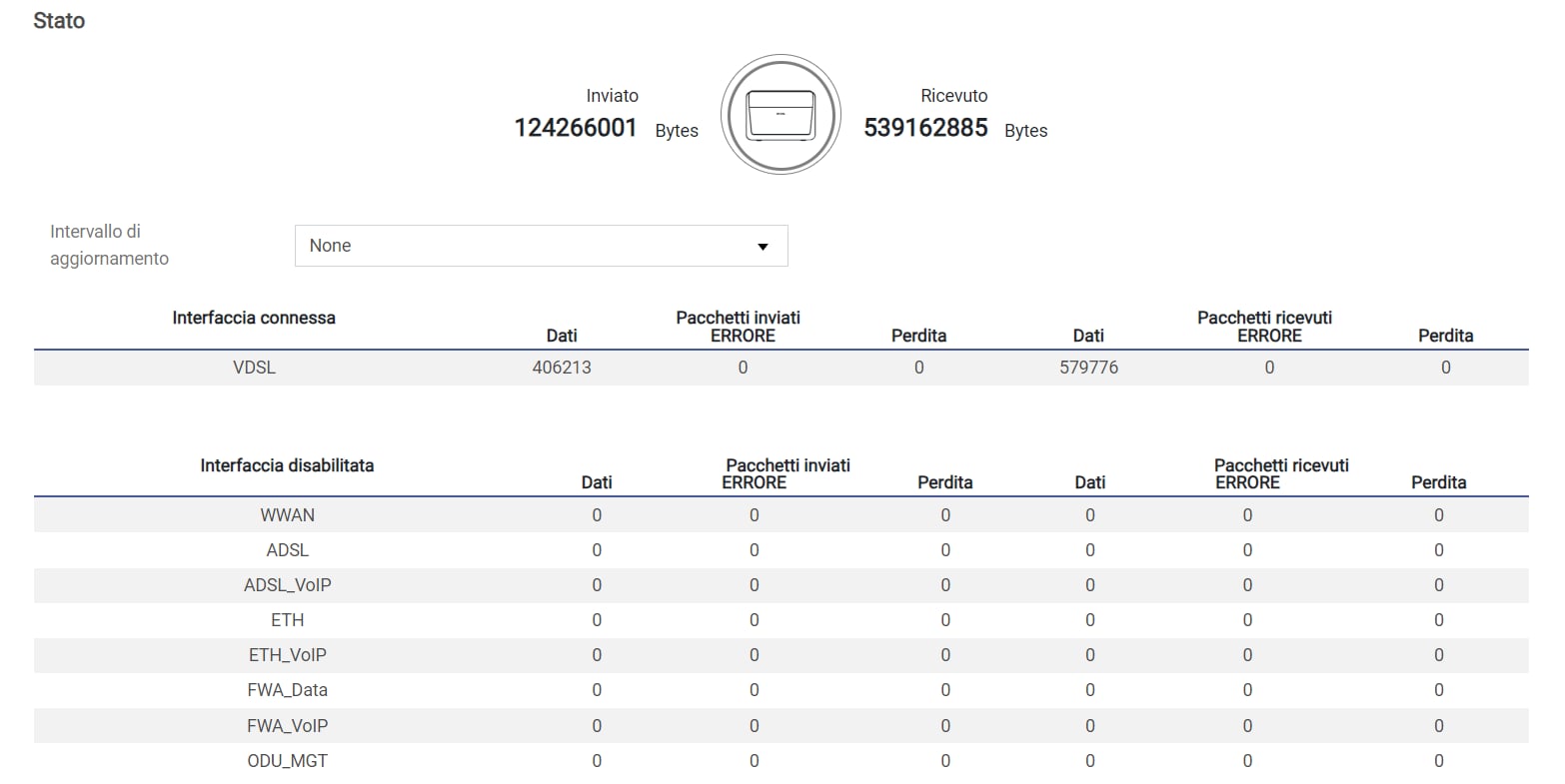
Task: Select the WWAN interface row
Action: [781, 515]
